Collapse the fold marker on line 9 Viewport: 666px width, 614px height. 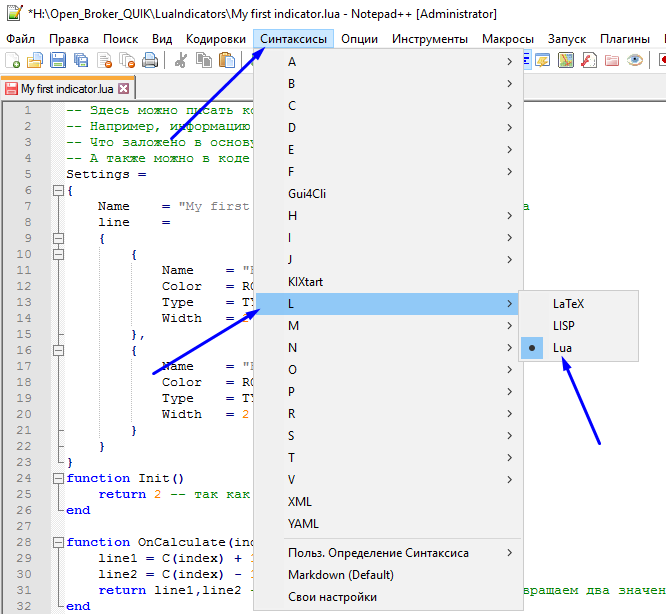[59, 239]
